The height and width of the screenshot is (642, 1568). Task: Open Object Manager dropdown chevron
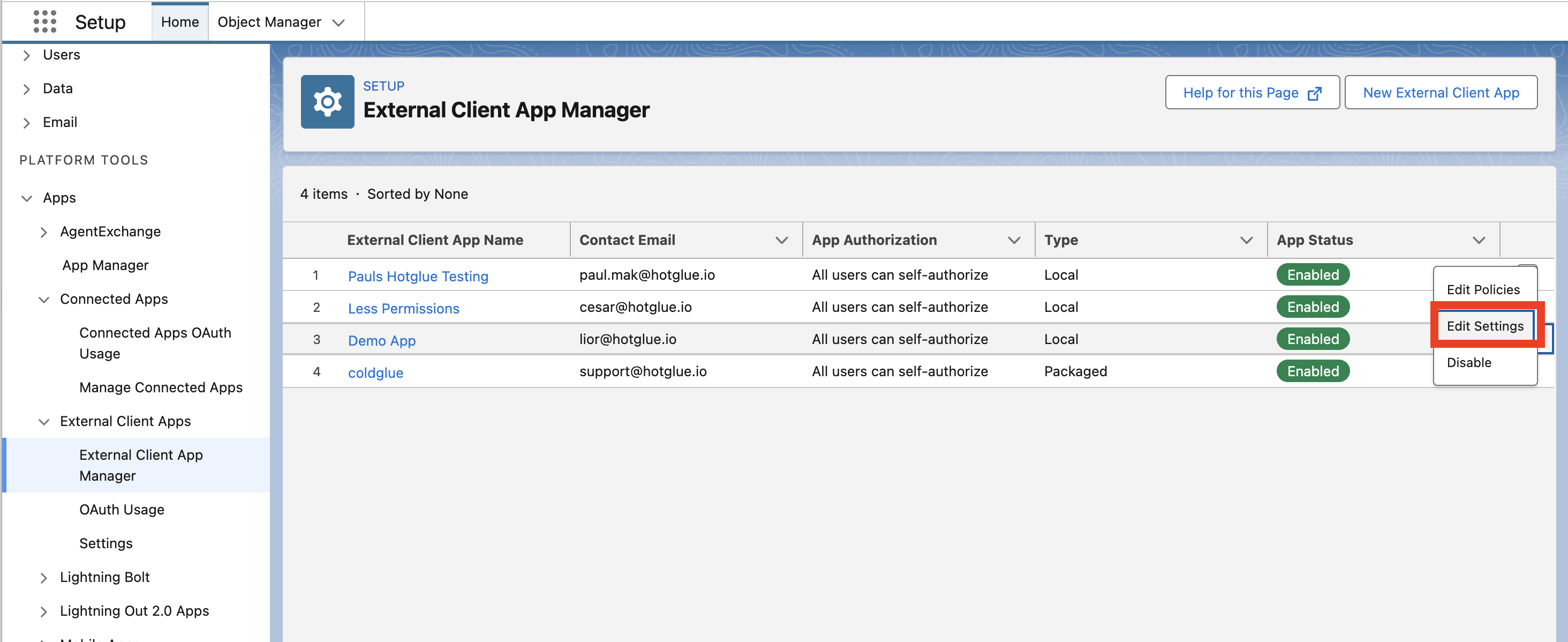tap(338, 23)
